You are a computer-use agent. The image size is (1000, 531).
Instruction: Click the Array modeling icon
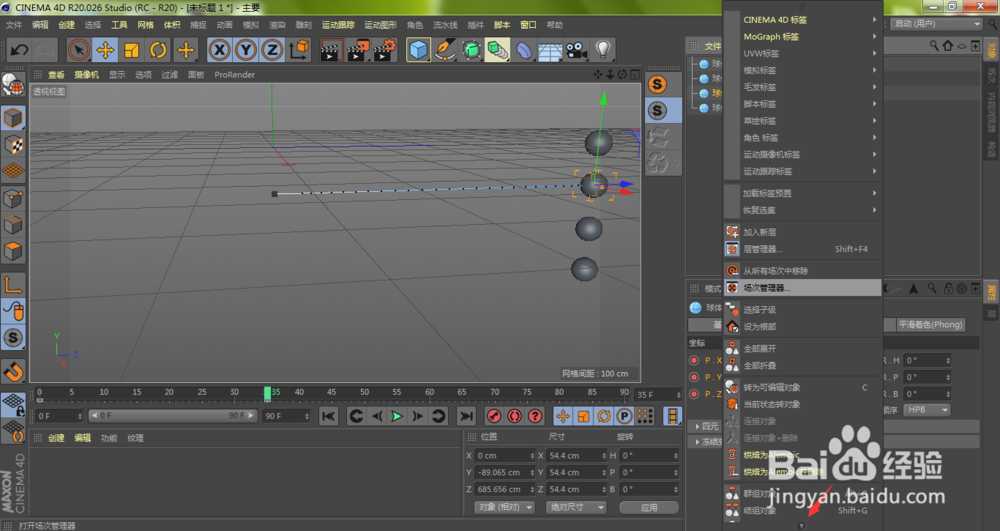pyautogui.click(x=497, y=50)
